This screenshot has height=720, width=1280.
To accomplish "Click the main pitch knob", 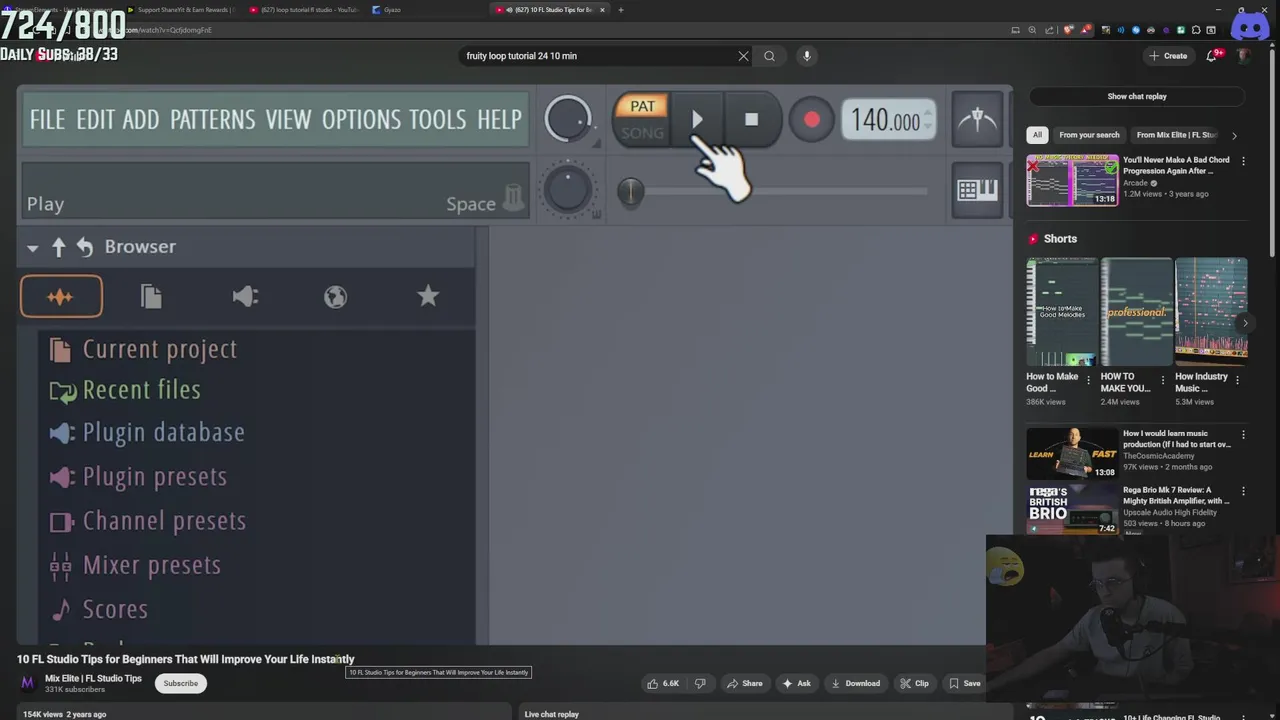I will (x=568, y=190).
